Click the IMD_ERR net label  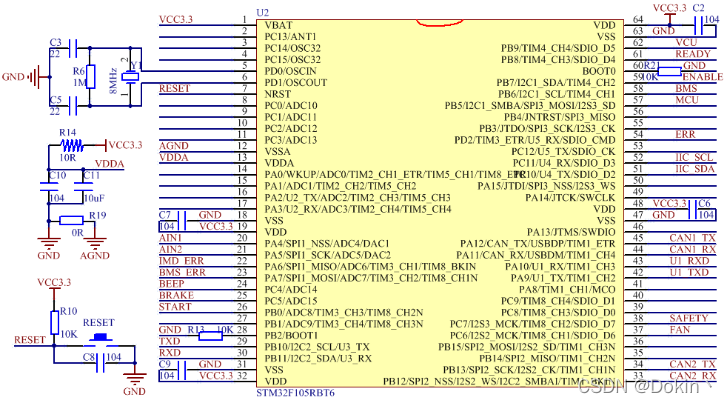(181, 261)
